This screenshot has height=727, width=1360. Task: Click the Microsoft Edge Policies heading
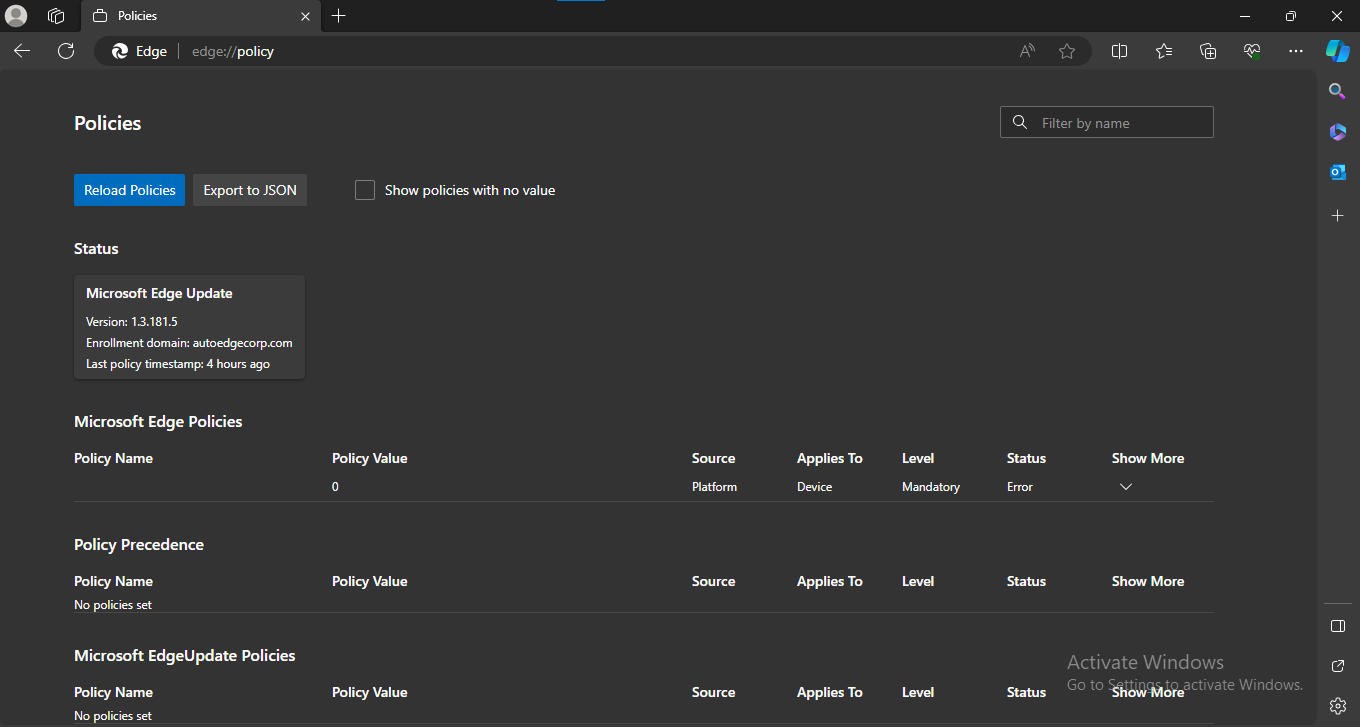click(x=158, y=422)
